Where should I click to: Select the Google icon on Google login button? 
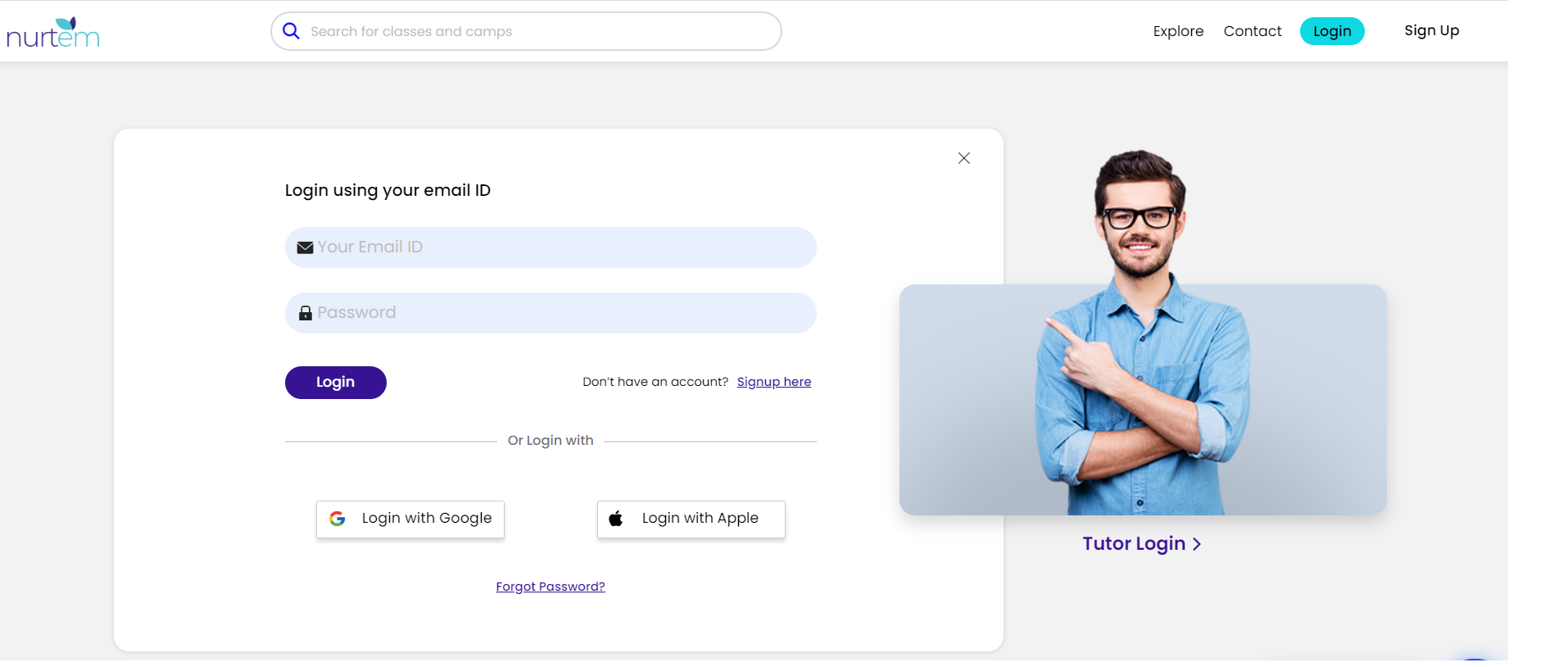(338, 518)
